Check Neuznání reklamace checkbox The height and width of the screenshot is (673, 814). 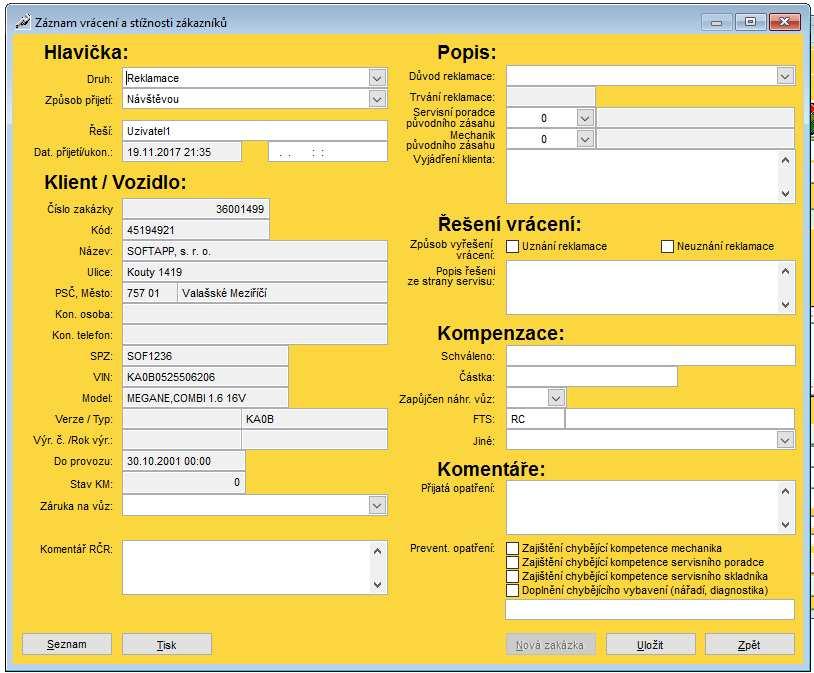point(667,246)
